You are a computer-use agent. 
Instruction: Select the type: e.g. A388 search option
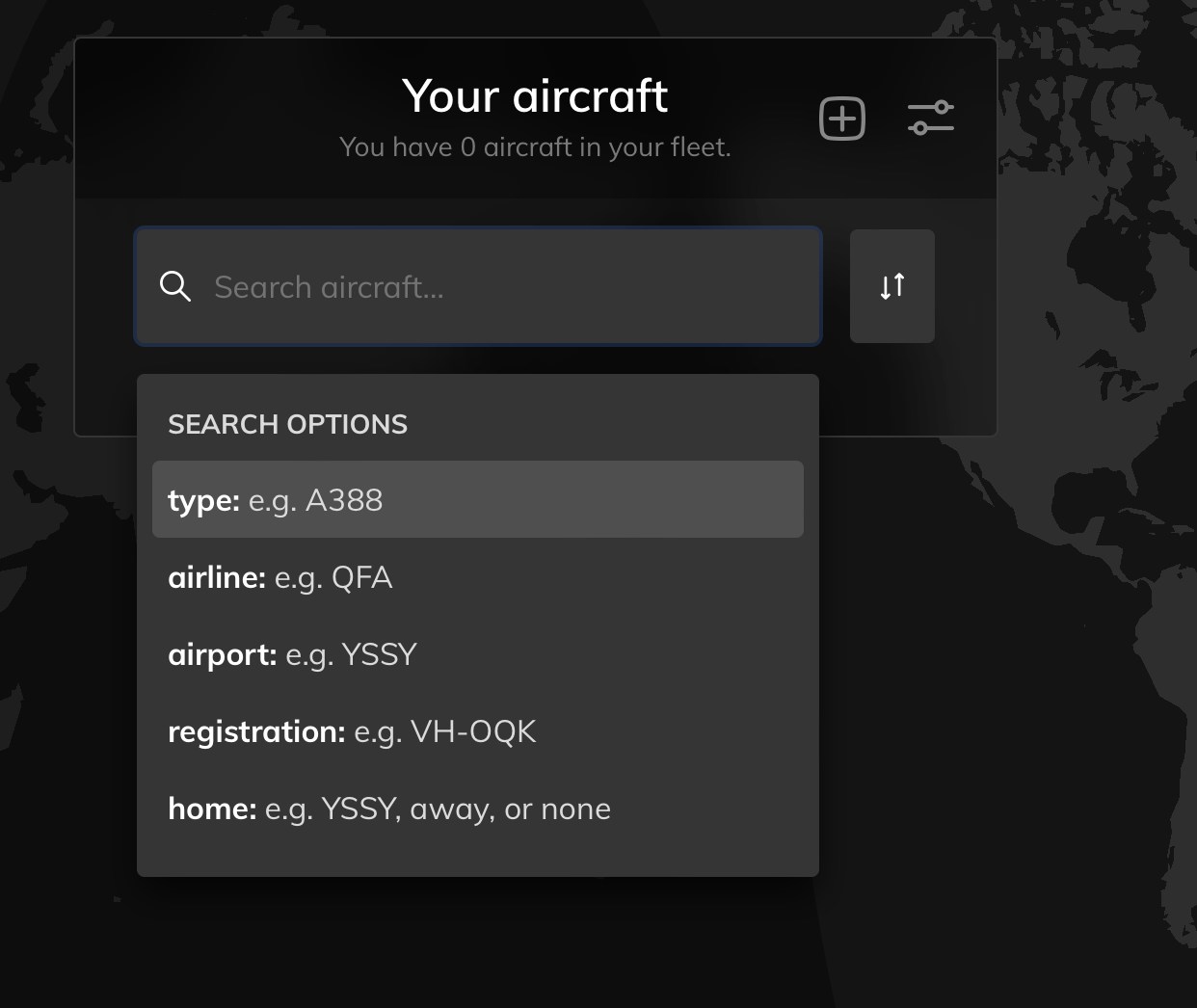[x=478, y=499]
